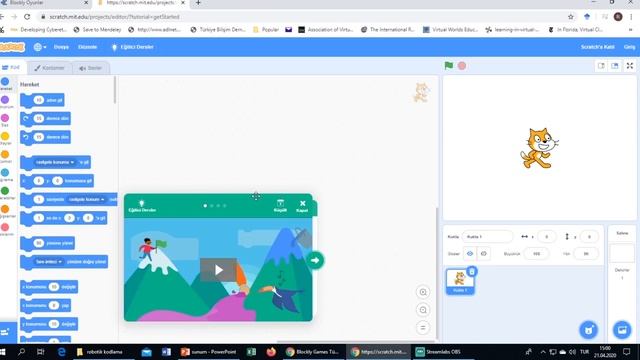Image resolution: width=640 pixels, height=360 pixels.
Task: Reset the workspace zoom level
Action: (x=423, y=327)
